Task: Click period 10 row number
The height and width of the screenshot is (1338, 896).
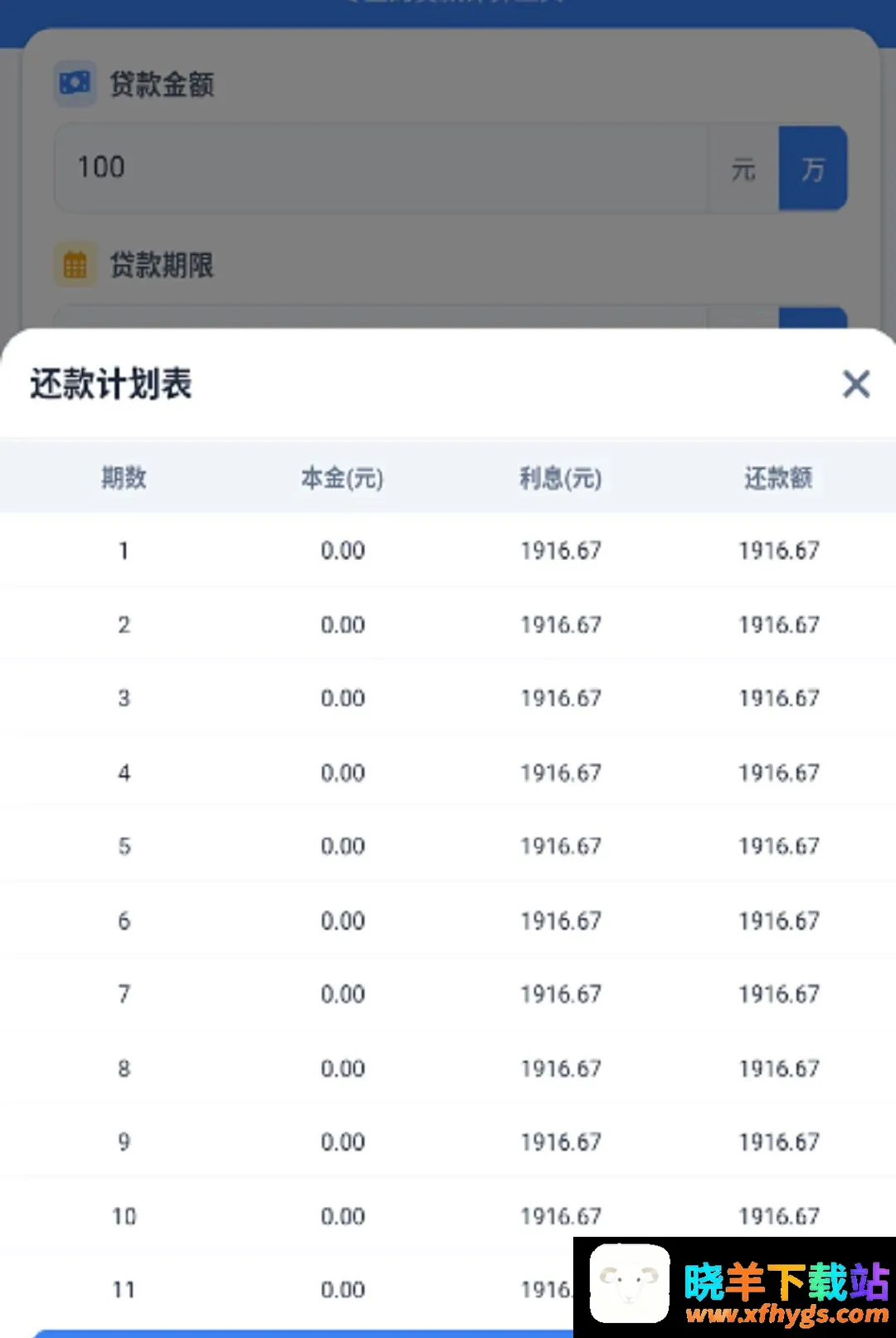Action: (x=124, y=1216)
